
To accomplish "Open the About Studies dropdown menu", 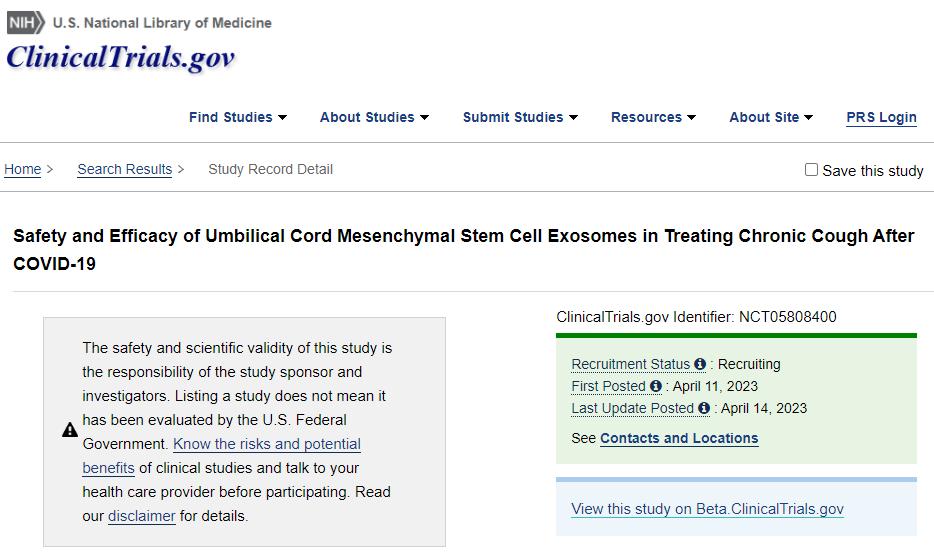I will [374, 117].
